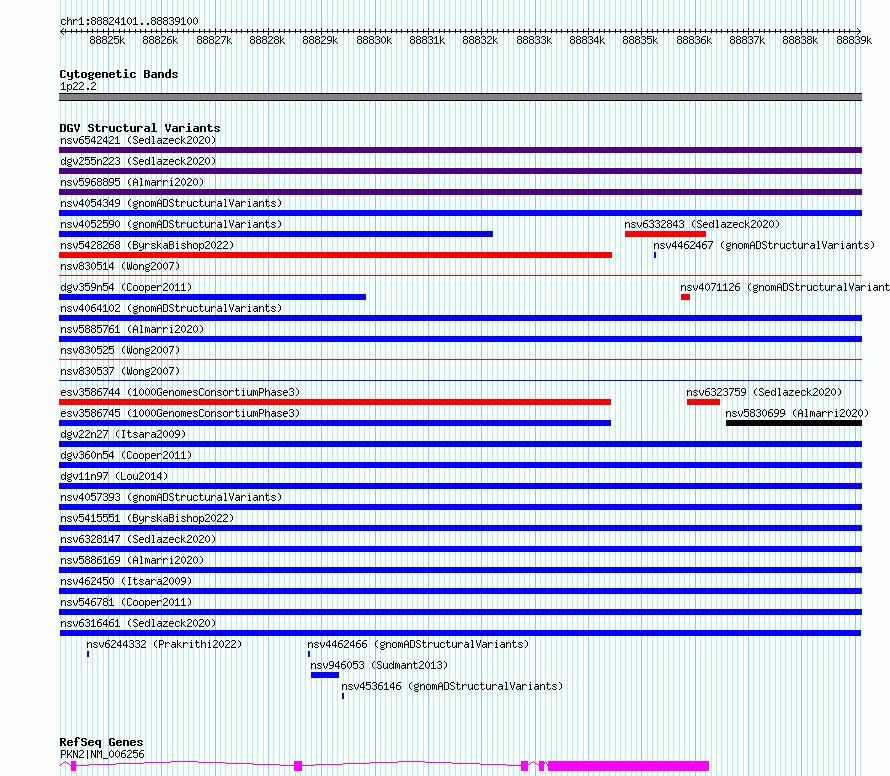Viewport: 890px width, 776px height.
Task: Open the nsv5885761 (Almarri2020) label
Action: [x=132, y=329]
